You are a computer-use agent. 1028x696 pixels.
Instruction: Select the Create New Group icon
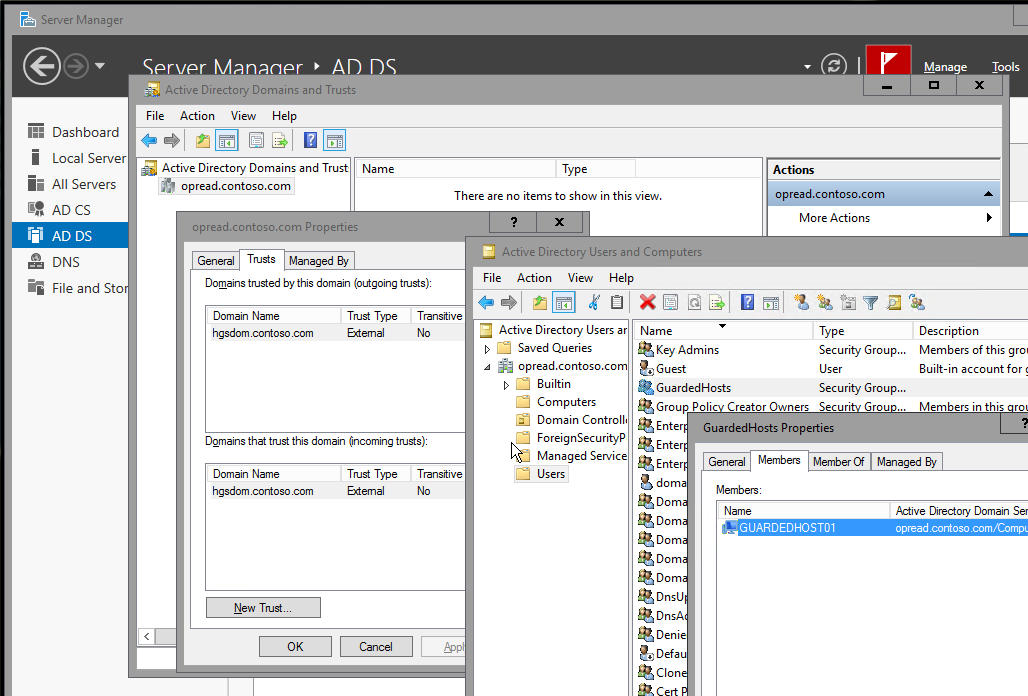click(824, 302)
